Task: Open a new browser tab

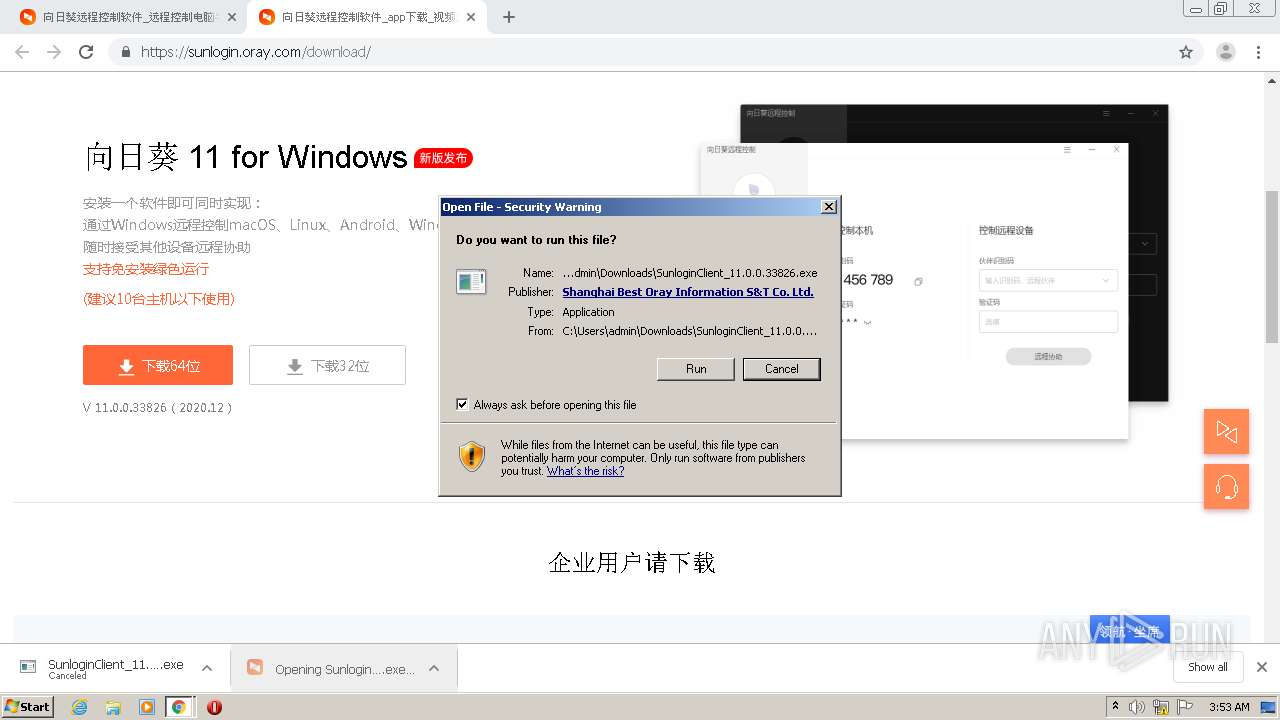Action: 508,17
